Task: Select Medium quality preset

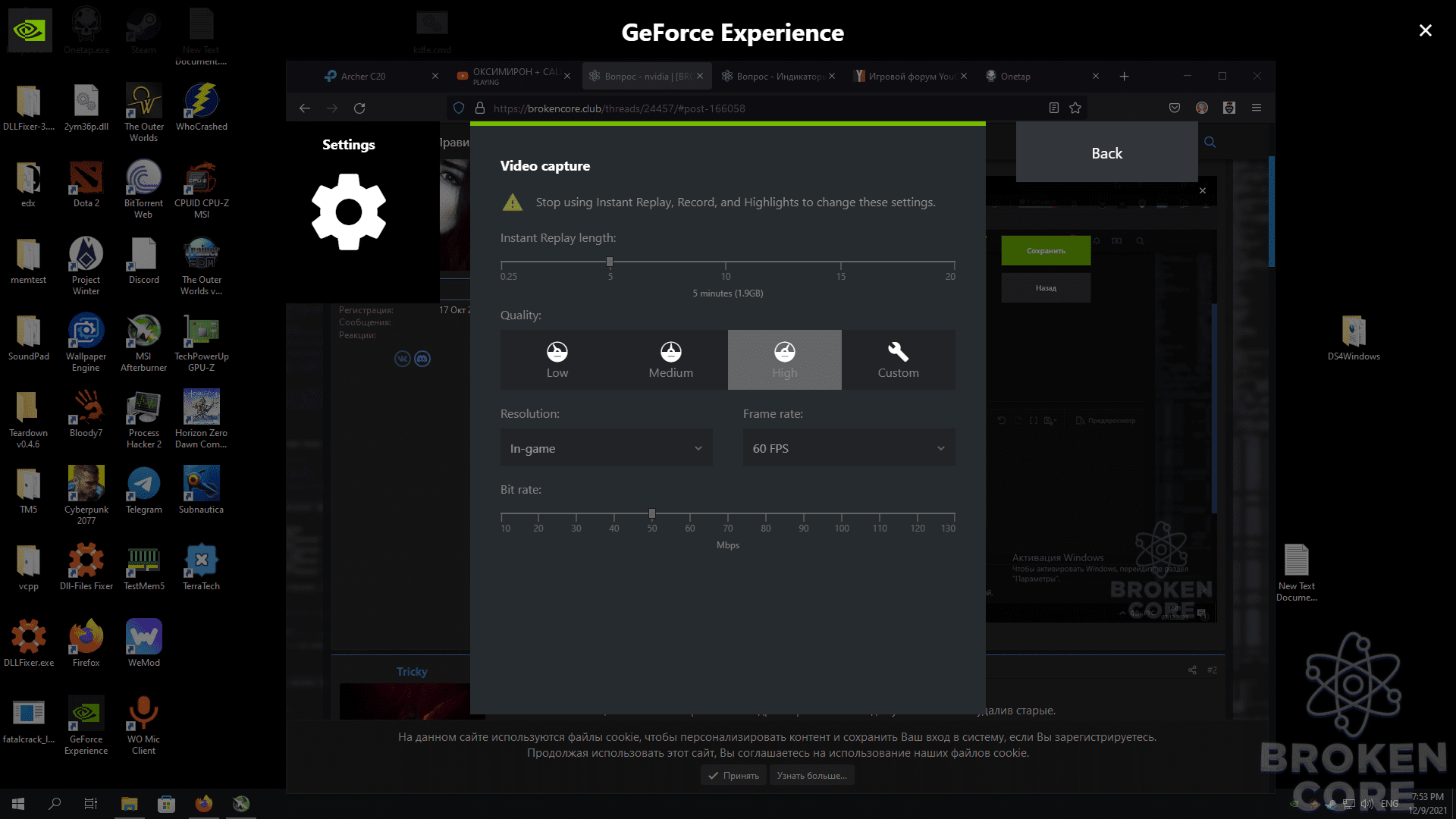Action: [x=671, y=359]
